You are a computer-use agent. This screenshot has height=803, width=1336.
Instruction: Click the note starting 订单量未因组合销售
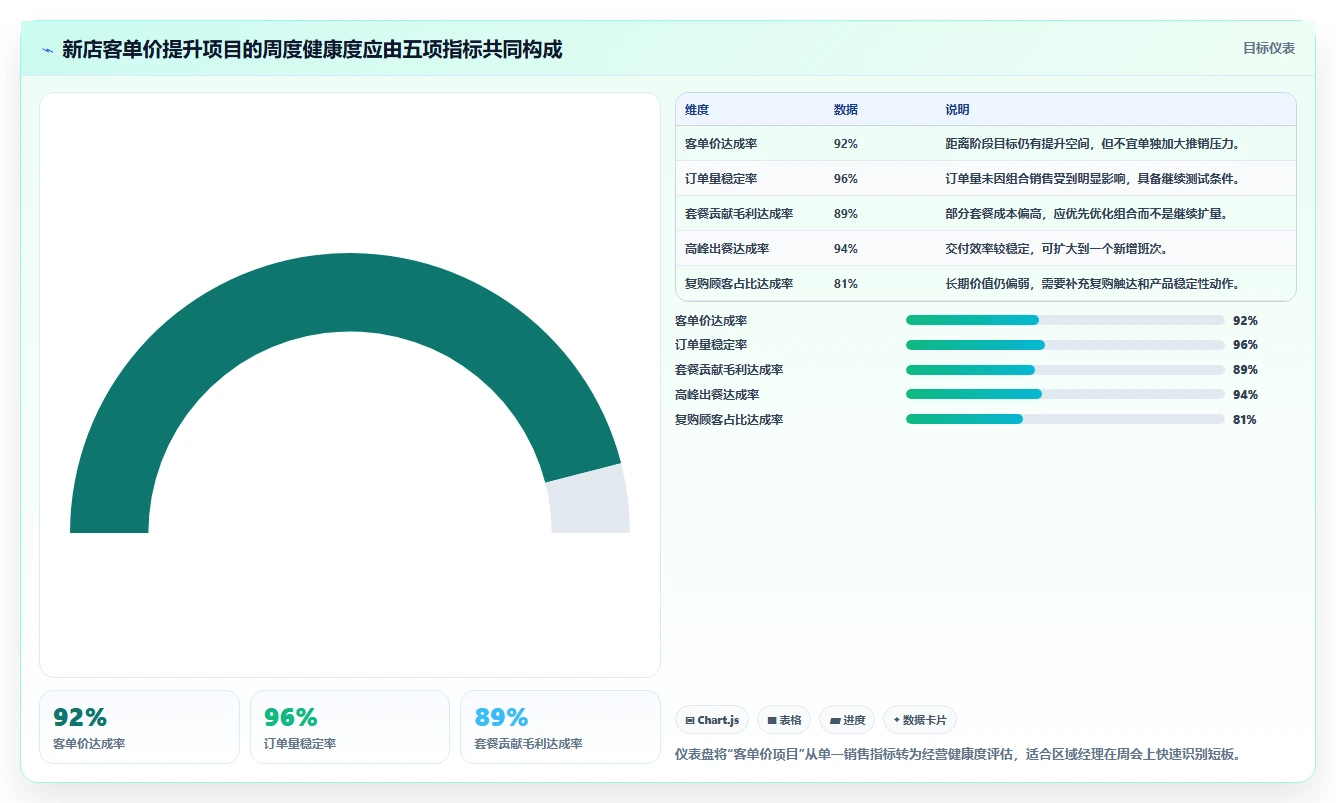(x=1093, y=179)
